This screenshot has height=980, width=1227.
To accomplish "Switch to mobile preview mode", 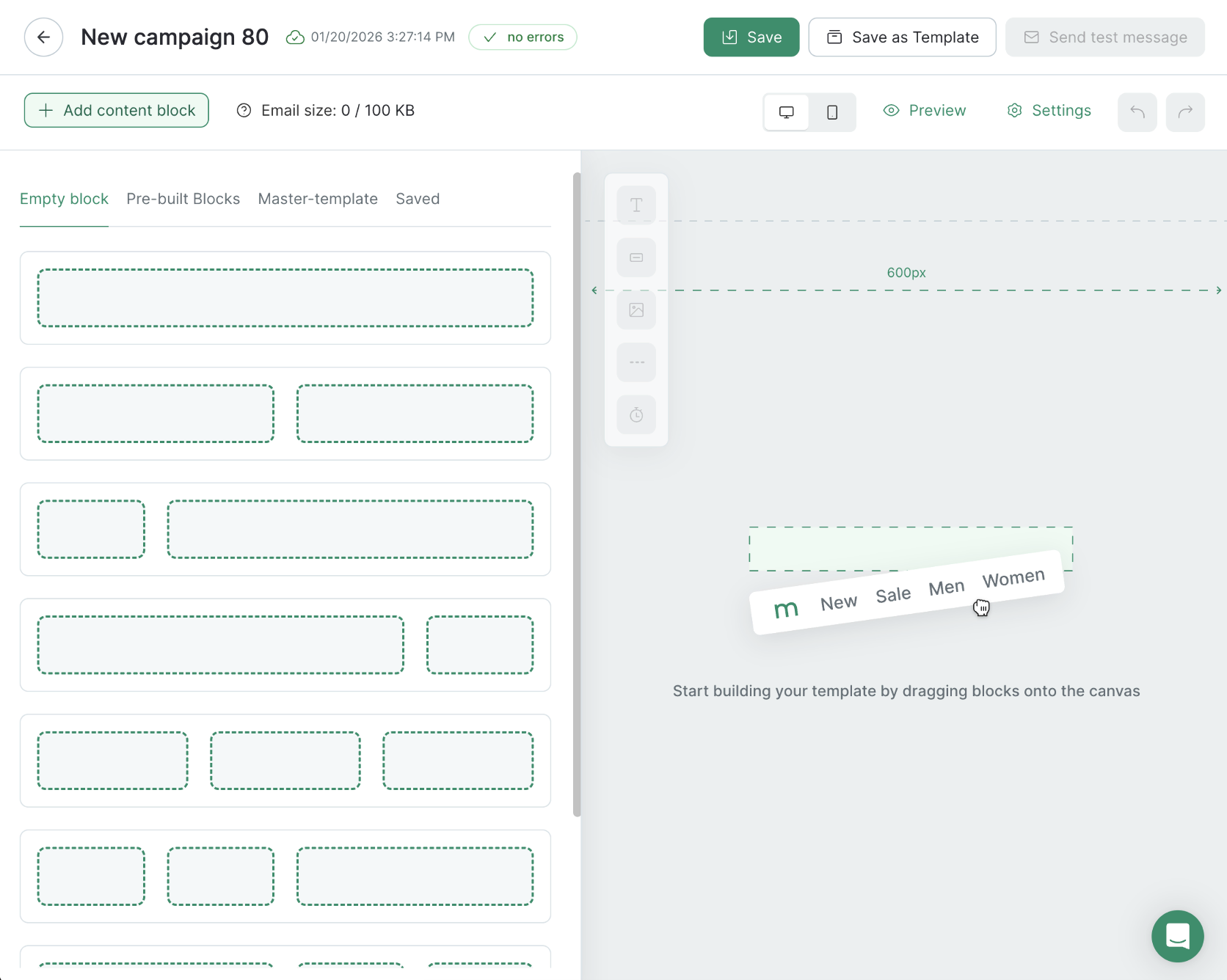I will tap(832, 112).
